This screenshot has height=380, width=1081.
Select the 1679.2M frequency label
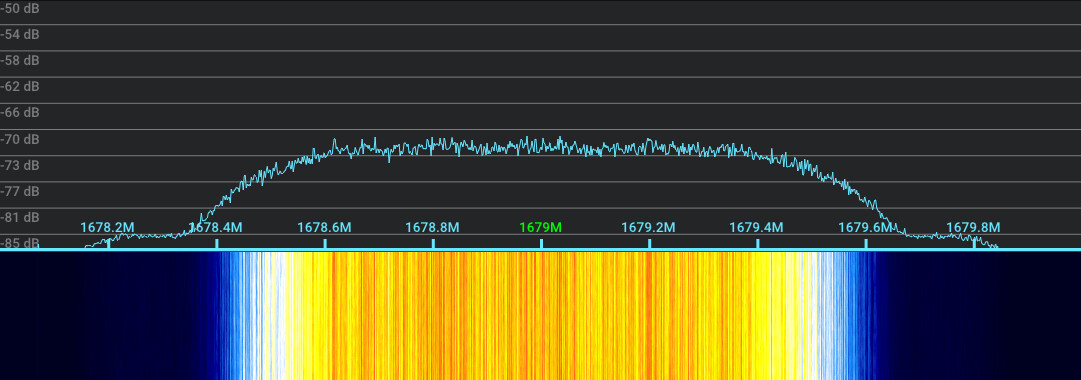(x=648, y=228)
